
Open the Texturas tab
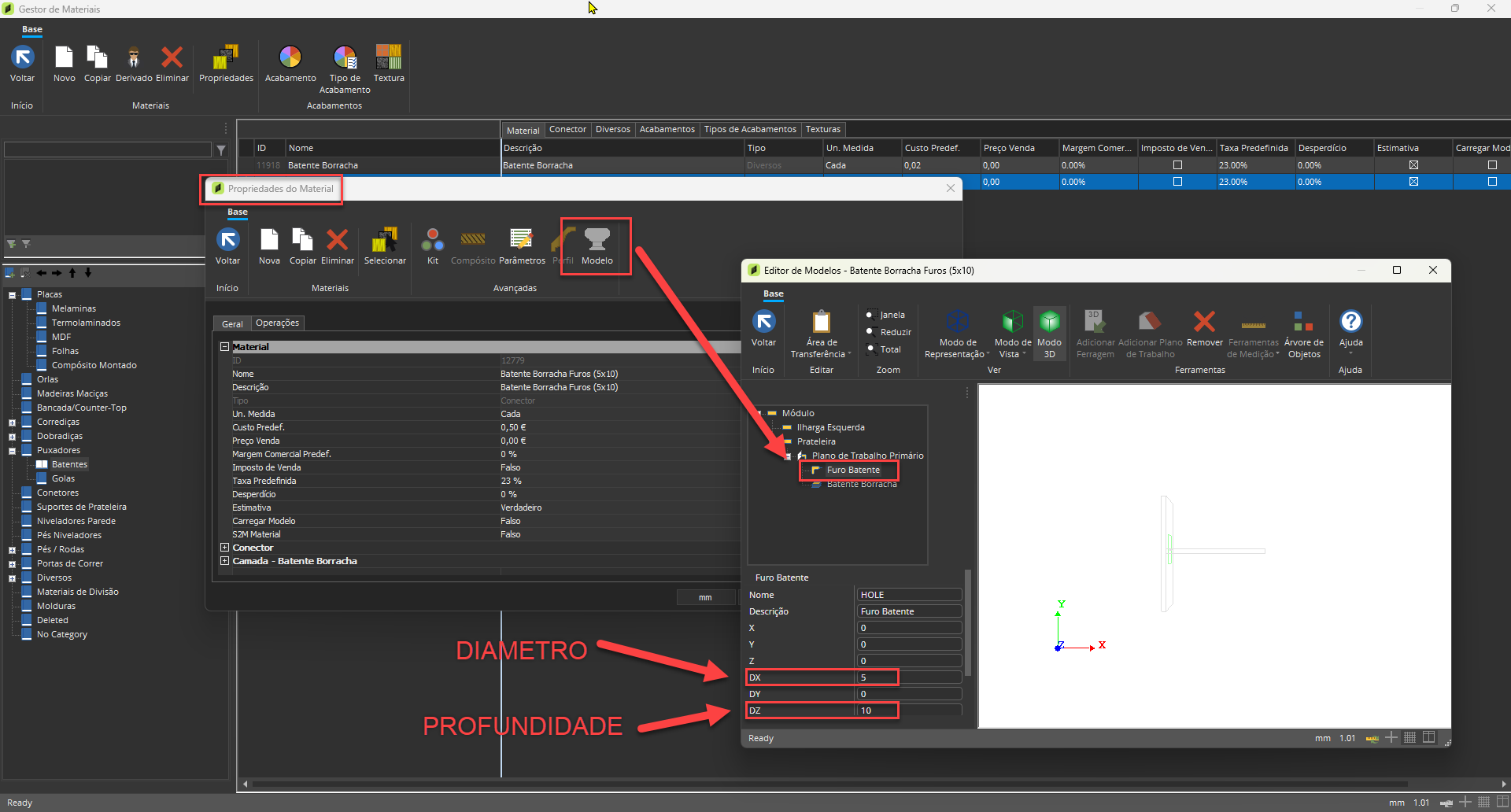pyautogui.click(x=823, y=130)
